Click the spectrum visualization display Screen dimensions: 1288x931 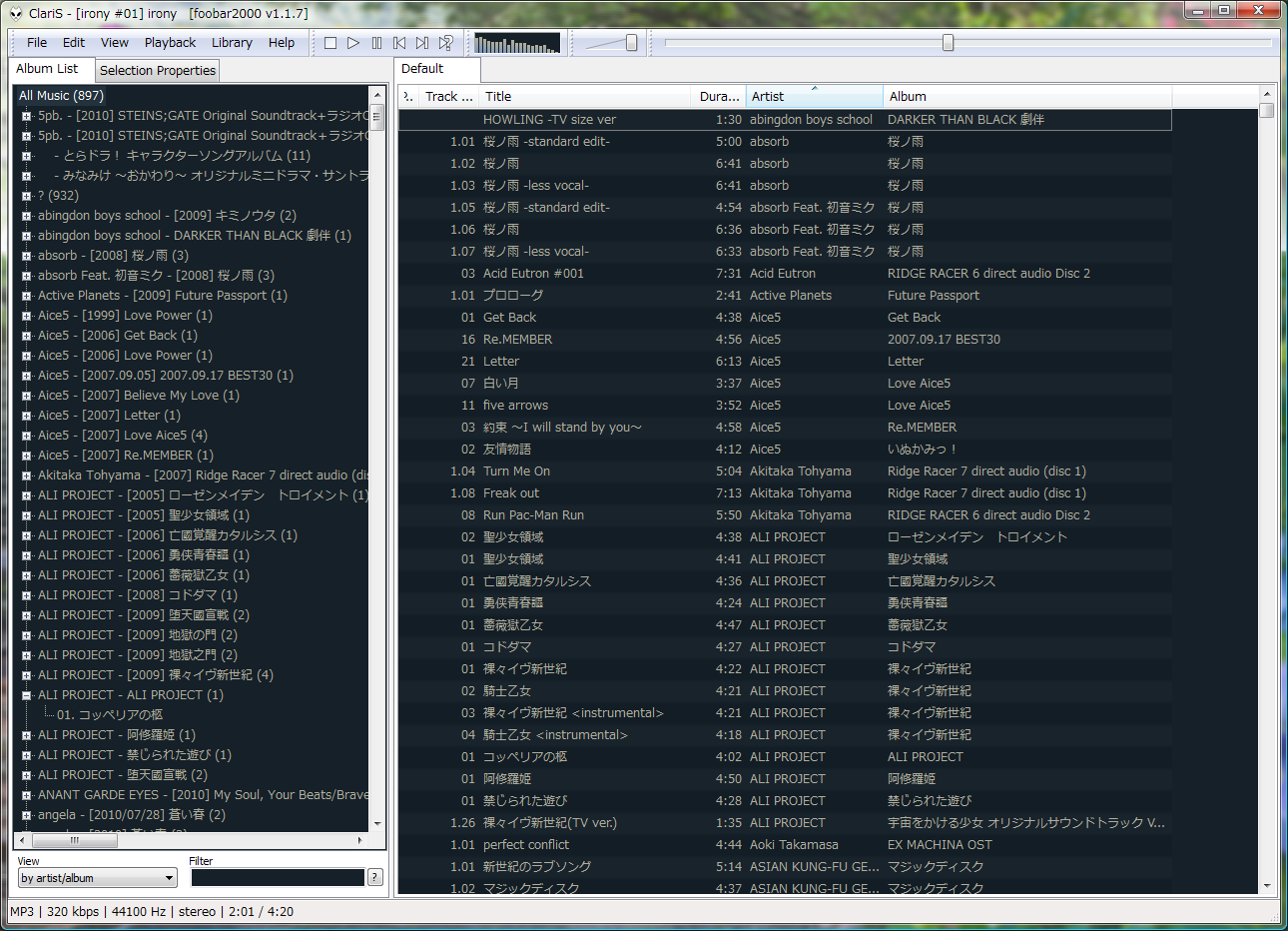click(x=517, y=43)
